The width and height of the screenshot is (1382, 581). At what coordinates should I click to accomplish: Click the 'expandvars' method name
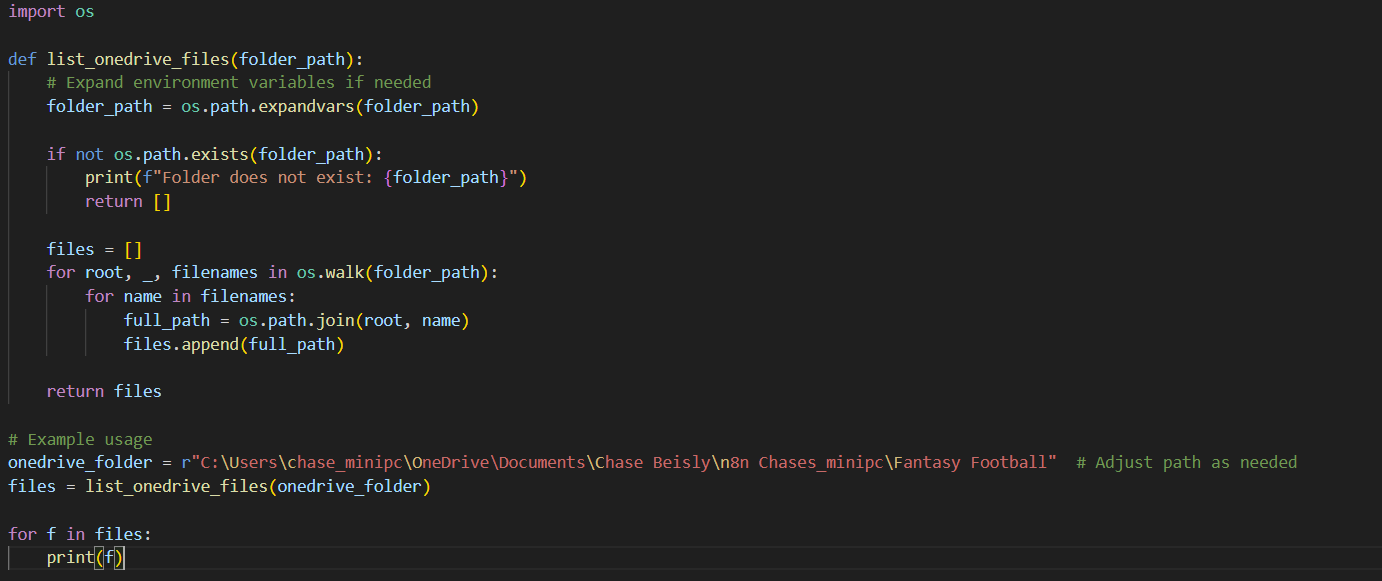tap(306, 106)
